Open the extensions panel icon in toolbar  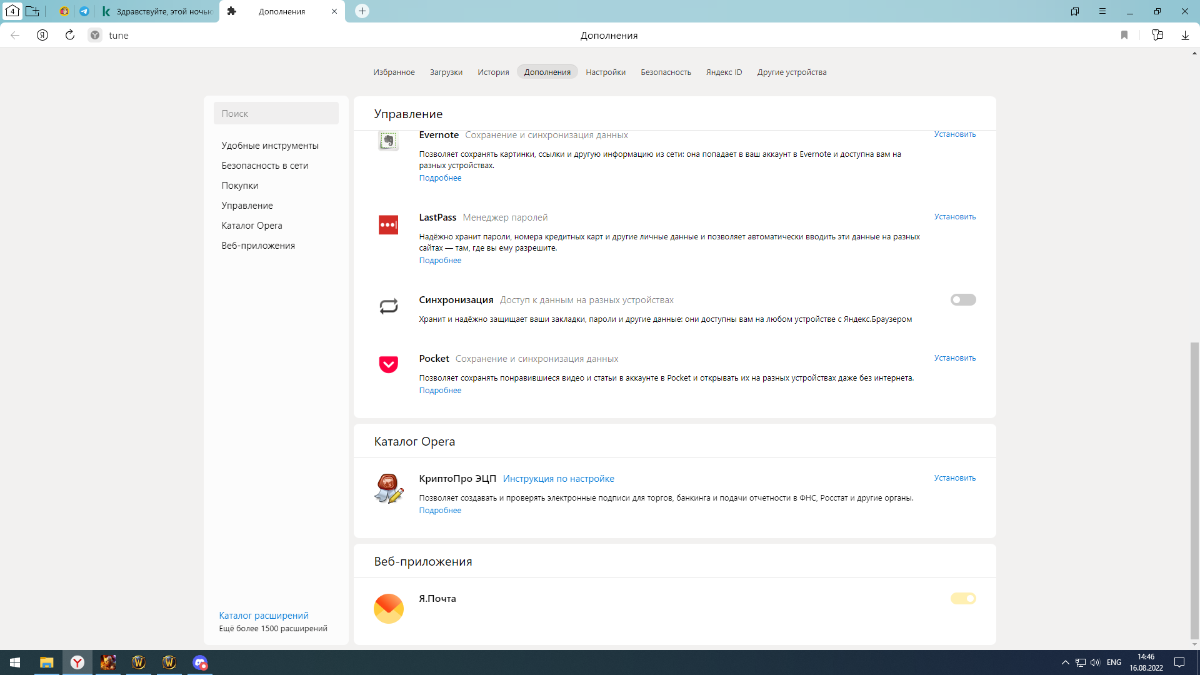(1158, 35)
